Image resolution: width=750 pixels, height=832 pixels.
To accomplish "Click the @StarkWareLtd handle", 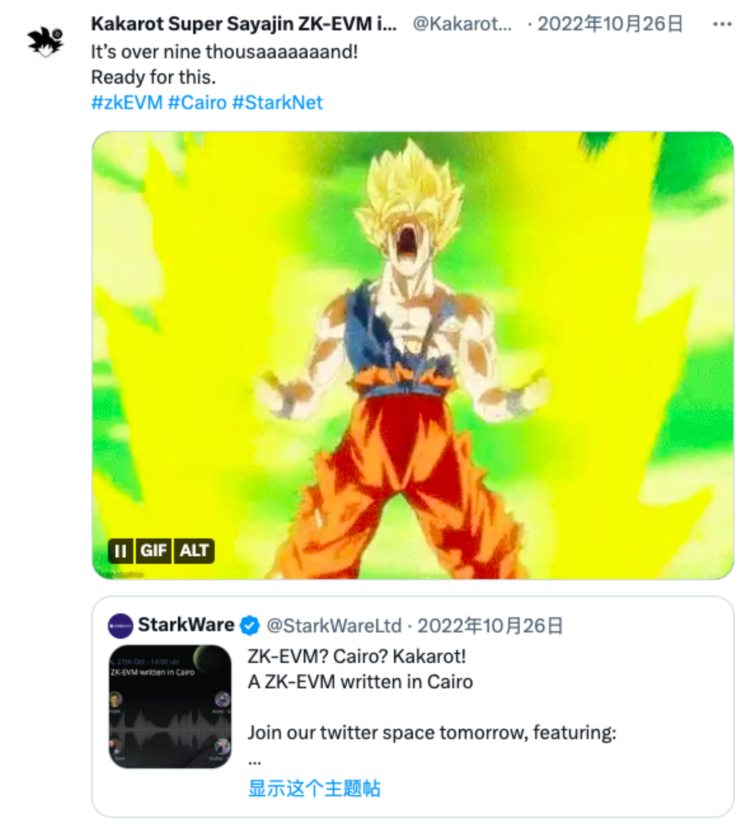I will tap(333, 626).
